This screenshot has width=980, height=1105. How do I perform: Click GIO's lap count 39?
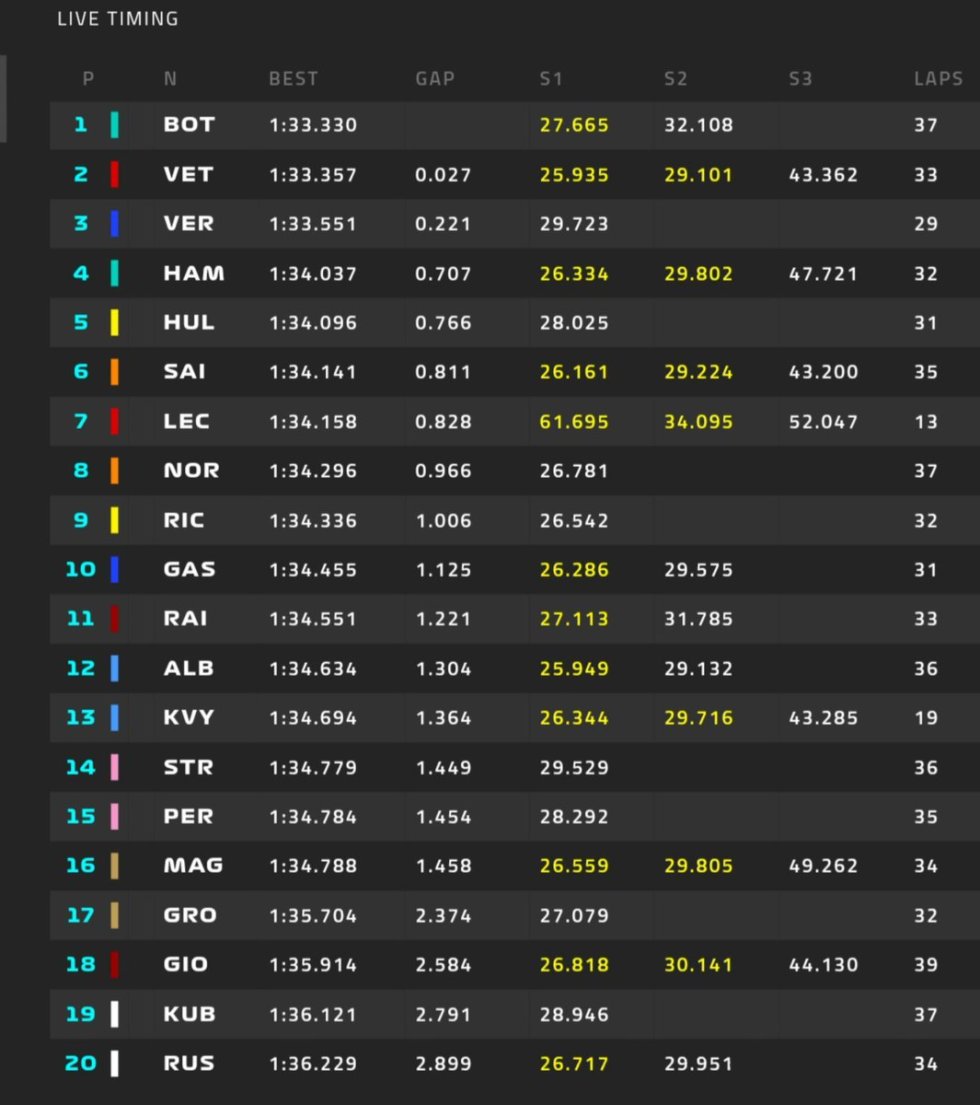(926, 965)
